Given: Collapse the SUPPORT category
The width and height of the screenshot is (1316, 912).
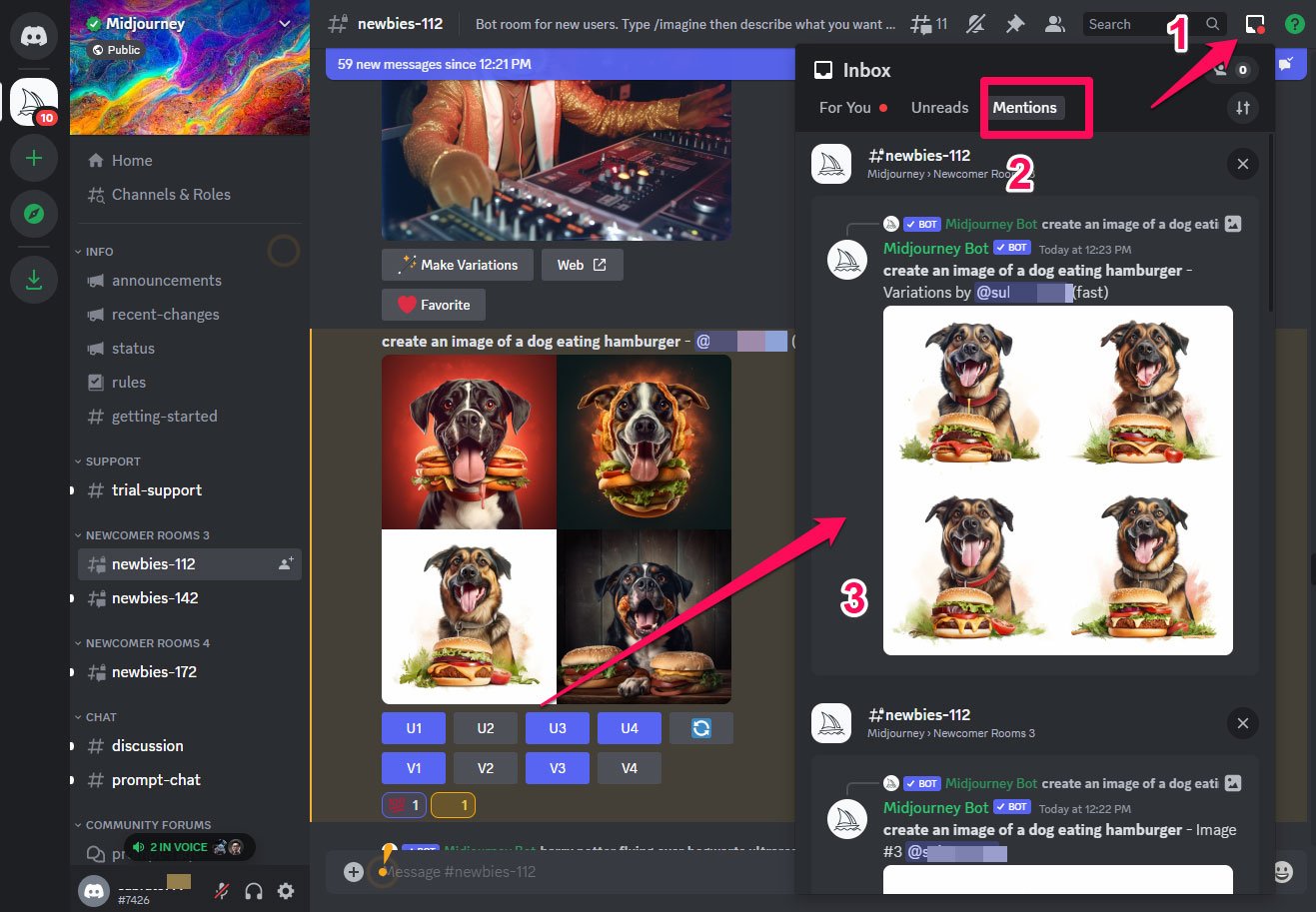Looking at the screenshot, I should coord(107,461).
